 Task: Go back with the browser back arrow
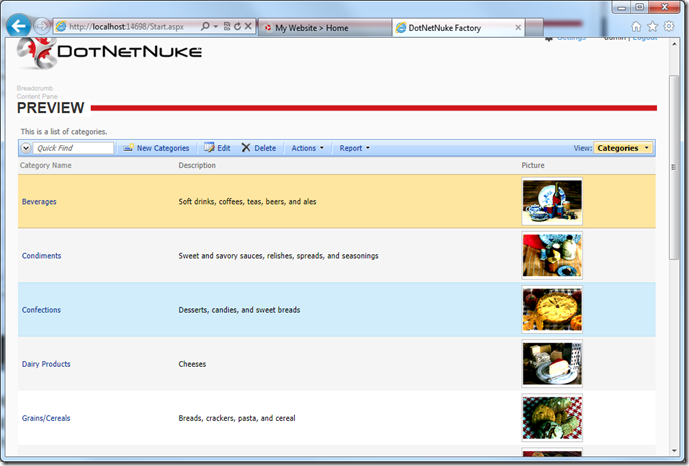pyautogui.click(x=18, y=26)
